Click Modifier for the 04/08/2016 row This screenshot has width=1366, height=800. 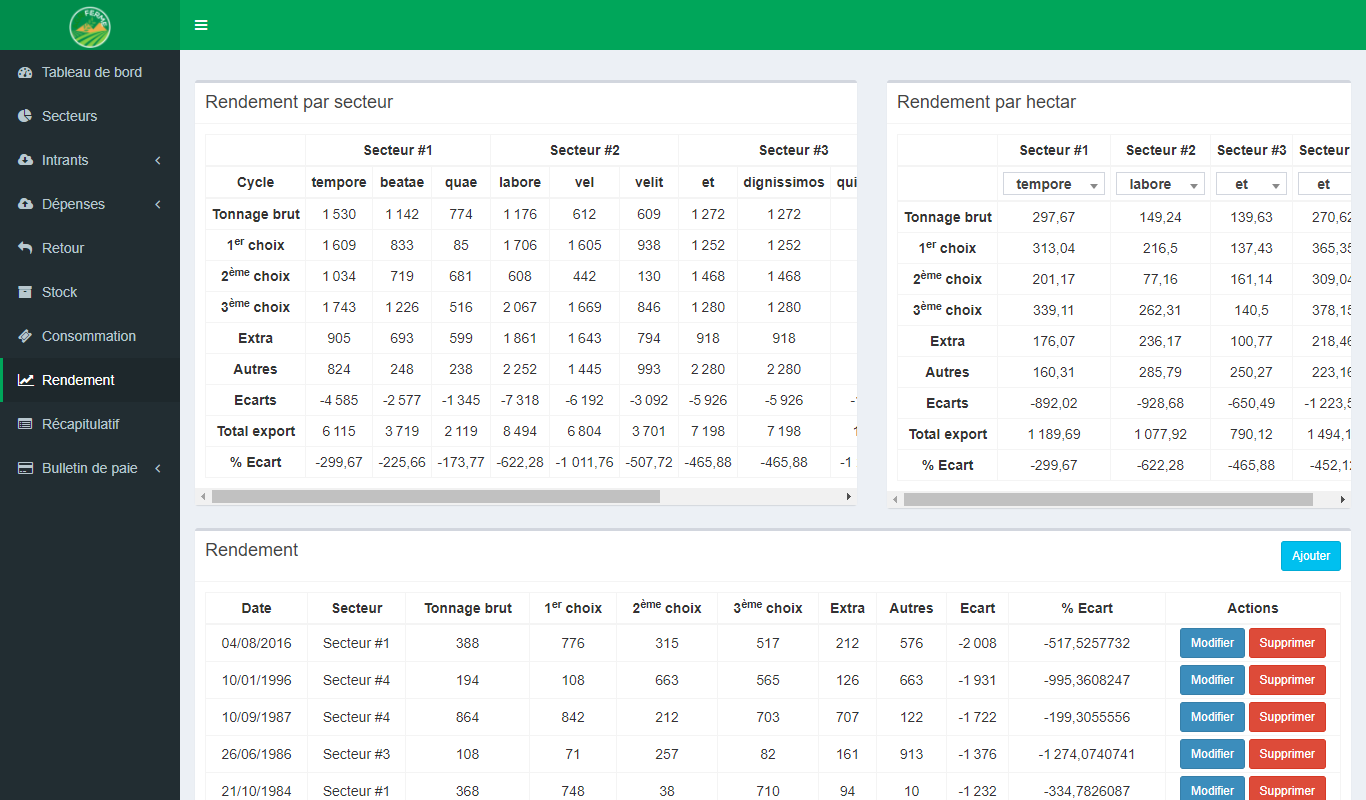1212,643
